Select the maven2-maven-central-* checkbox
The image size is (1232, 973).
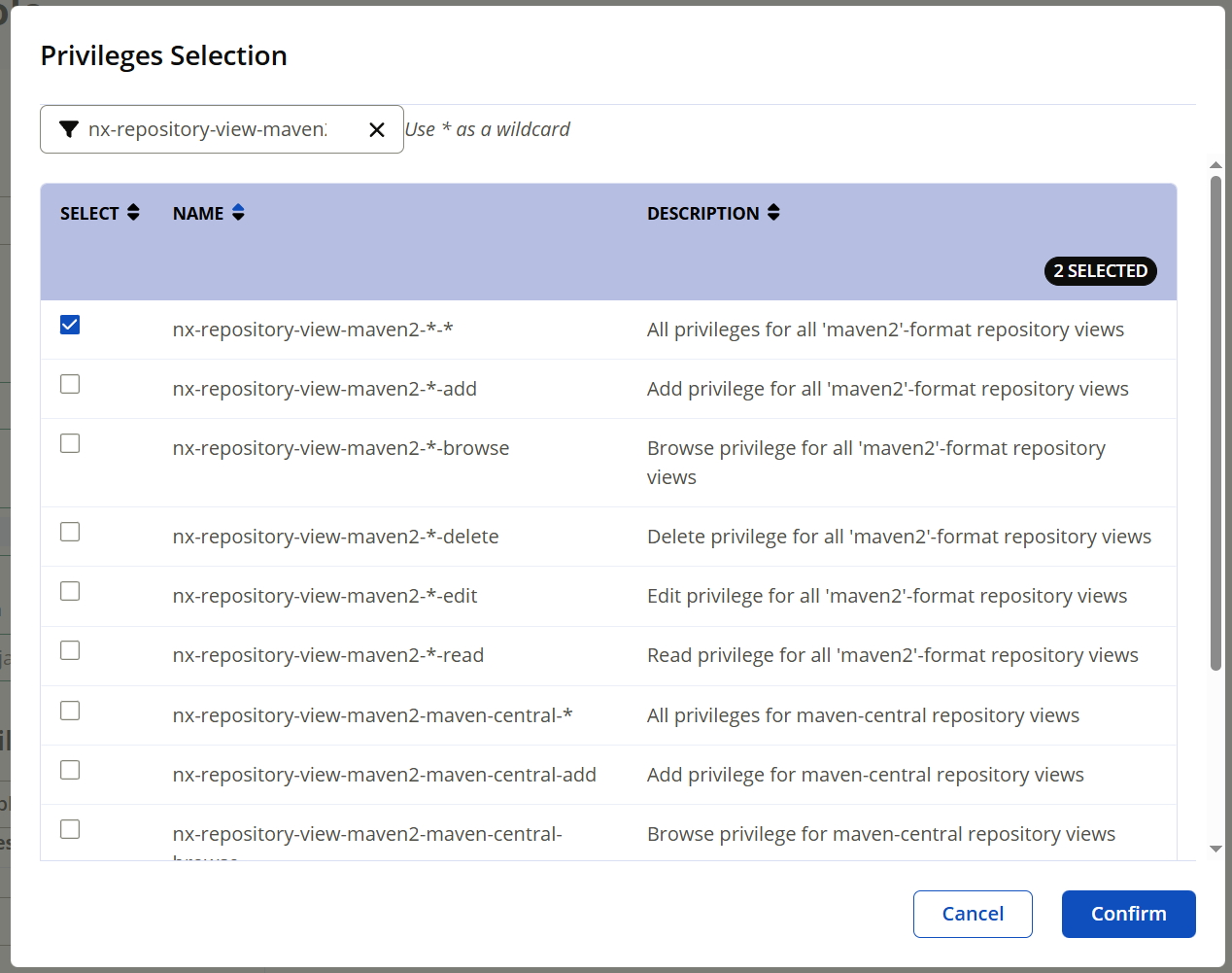70,711
